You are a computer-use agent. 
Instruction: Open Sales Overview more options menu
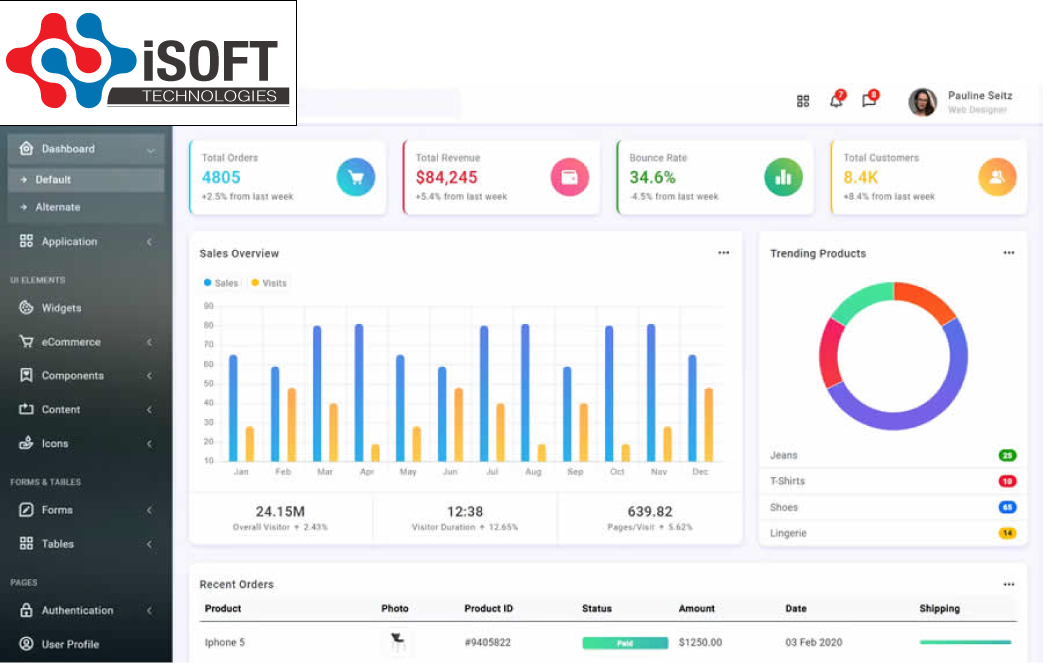coord(723,253)
